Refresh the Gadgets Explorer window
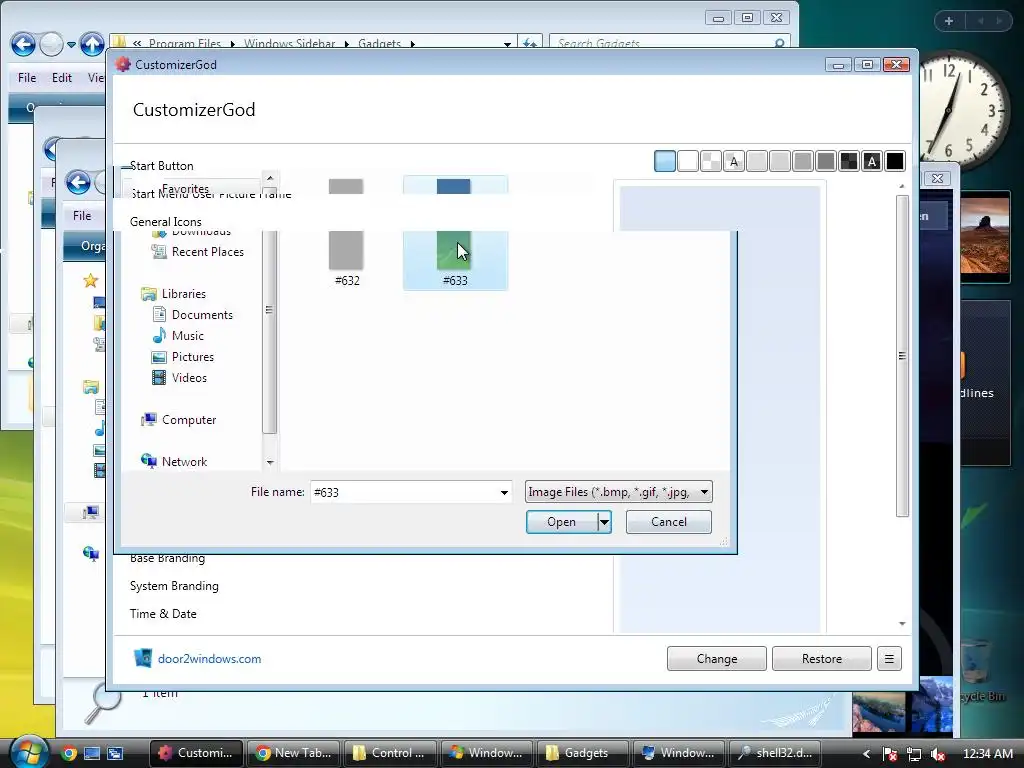Screen dimensions: 1024x768 click(x=530, y=43)
